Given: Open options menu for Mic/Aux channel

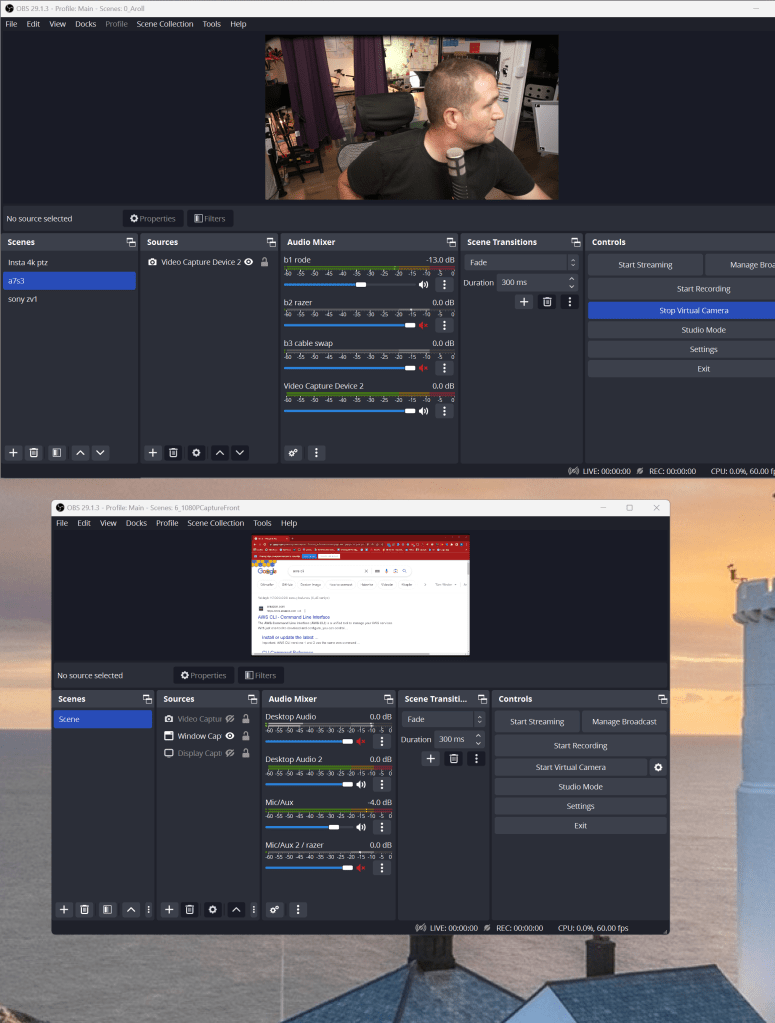Looking at the screenshot, I should tap(382, 827).
